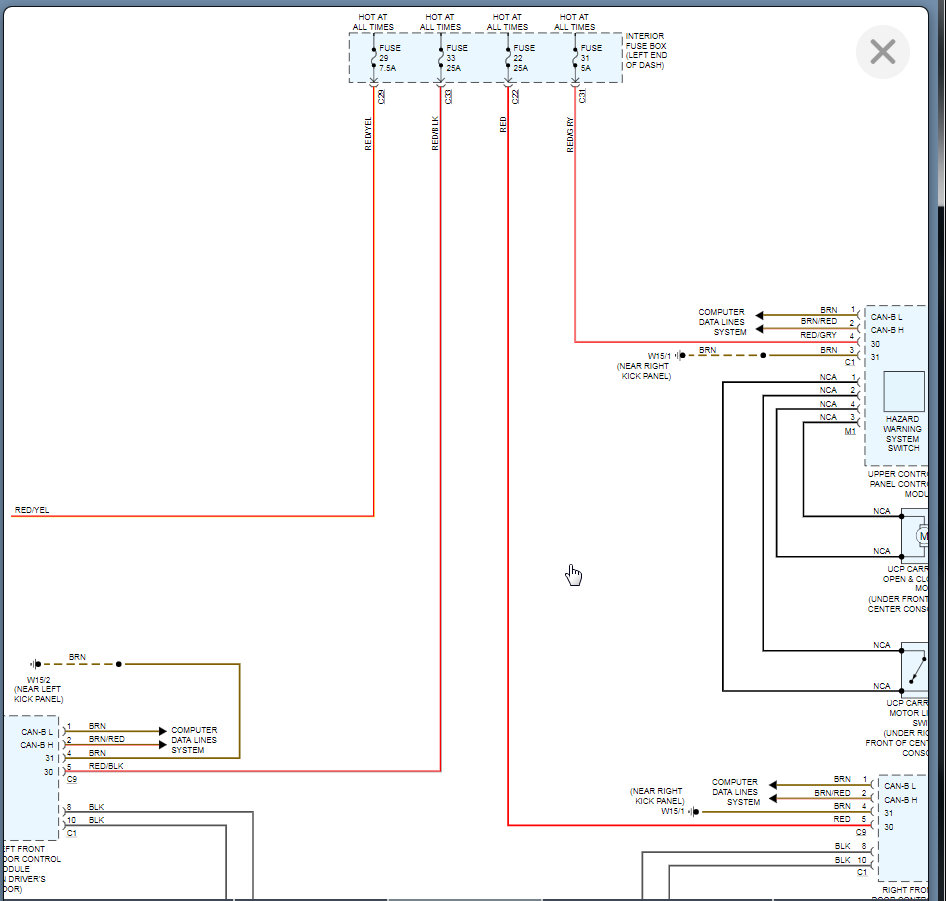Click the 'RED/BLK' label at pin 5
Screen dimensions: 946x901
[x=106, y=766]
